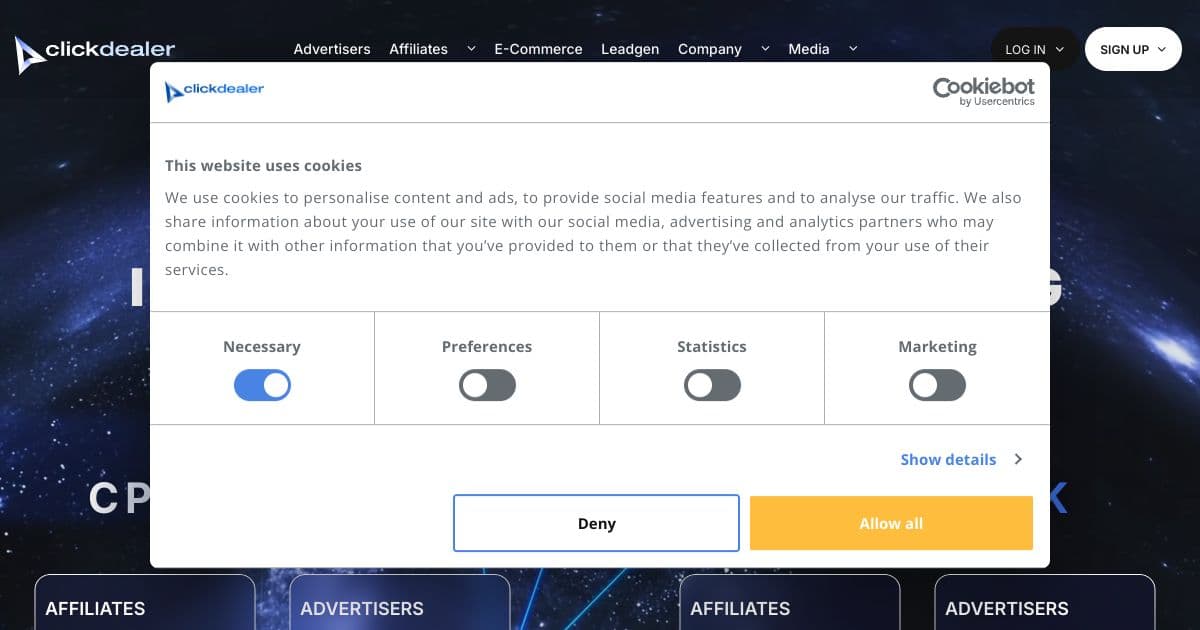This screenshot has height=630, width=1200.
Task: Enable the Marketing cookie toggle
Action: [937, 385]
